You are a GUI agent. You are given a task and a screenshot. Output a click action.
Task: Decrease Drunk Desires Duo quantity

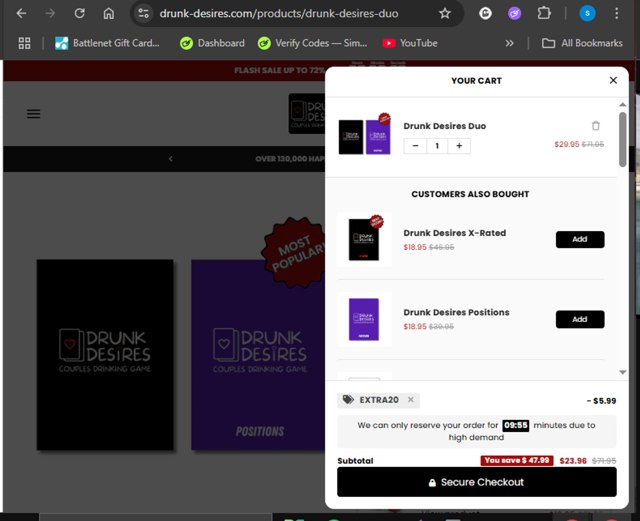[x=415, y=146]
